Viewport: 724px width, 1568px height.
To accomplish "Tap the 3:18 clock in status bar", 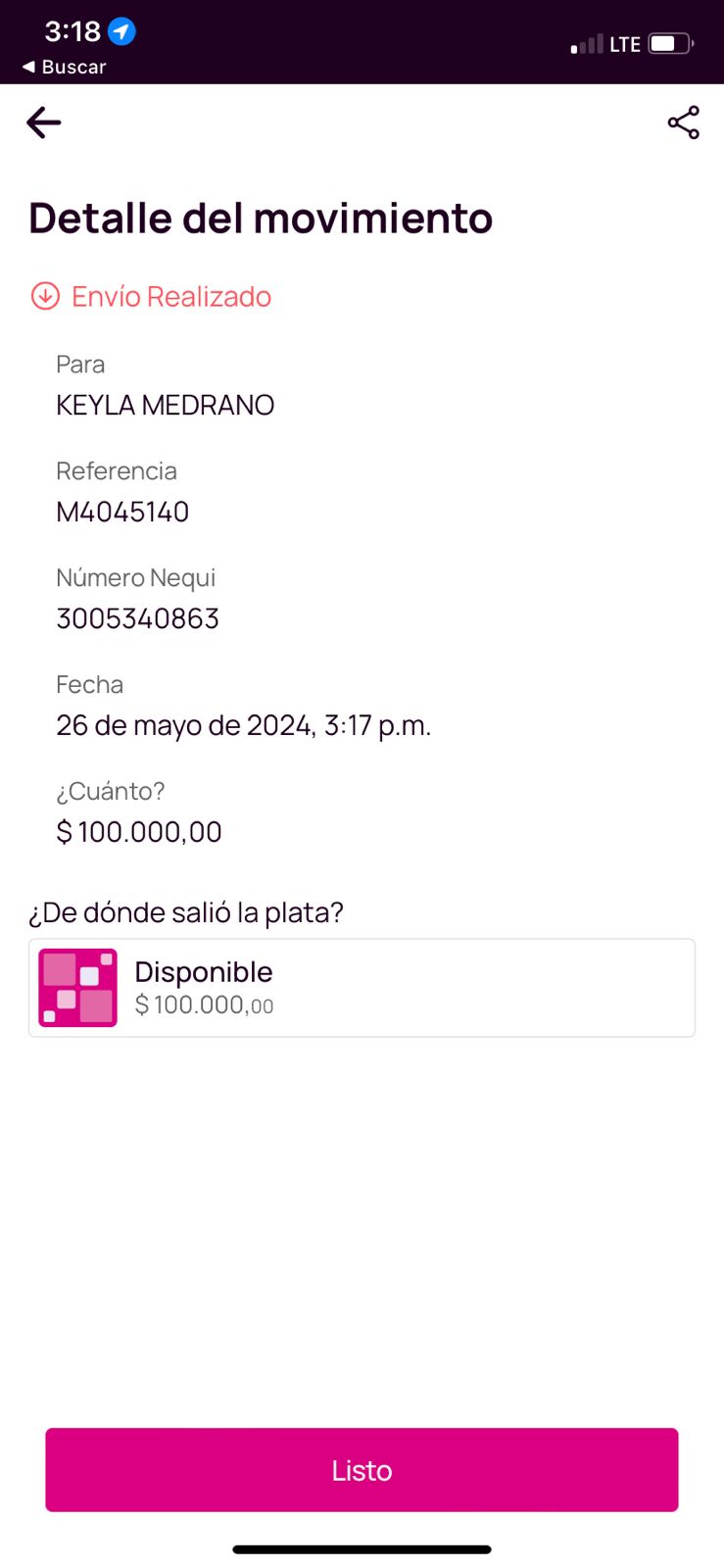I will (x=72, y=31).
